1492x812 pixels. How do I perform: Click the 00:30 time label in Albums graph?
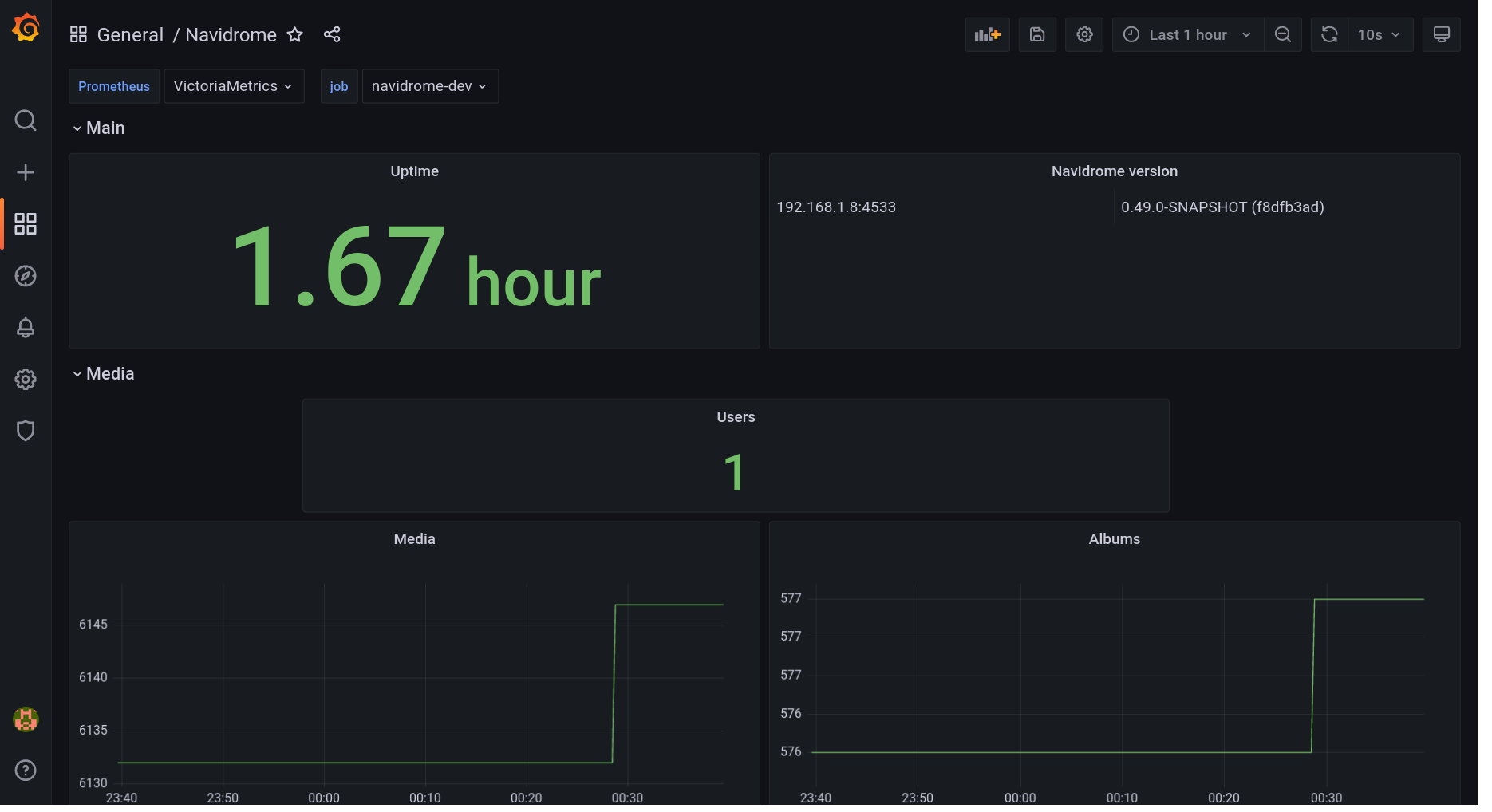click(x=1326, y=798)
